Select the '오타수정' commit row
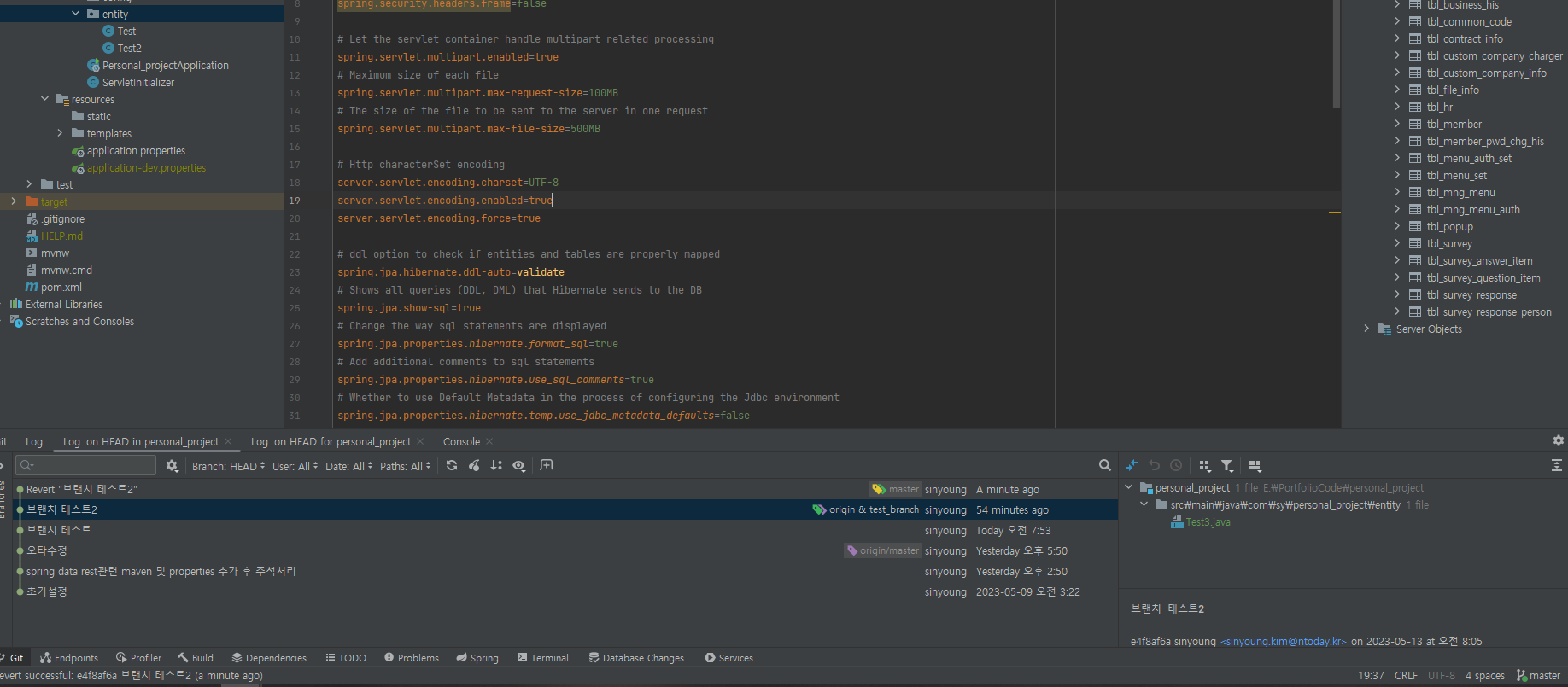 coord(564,550)
